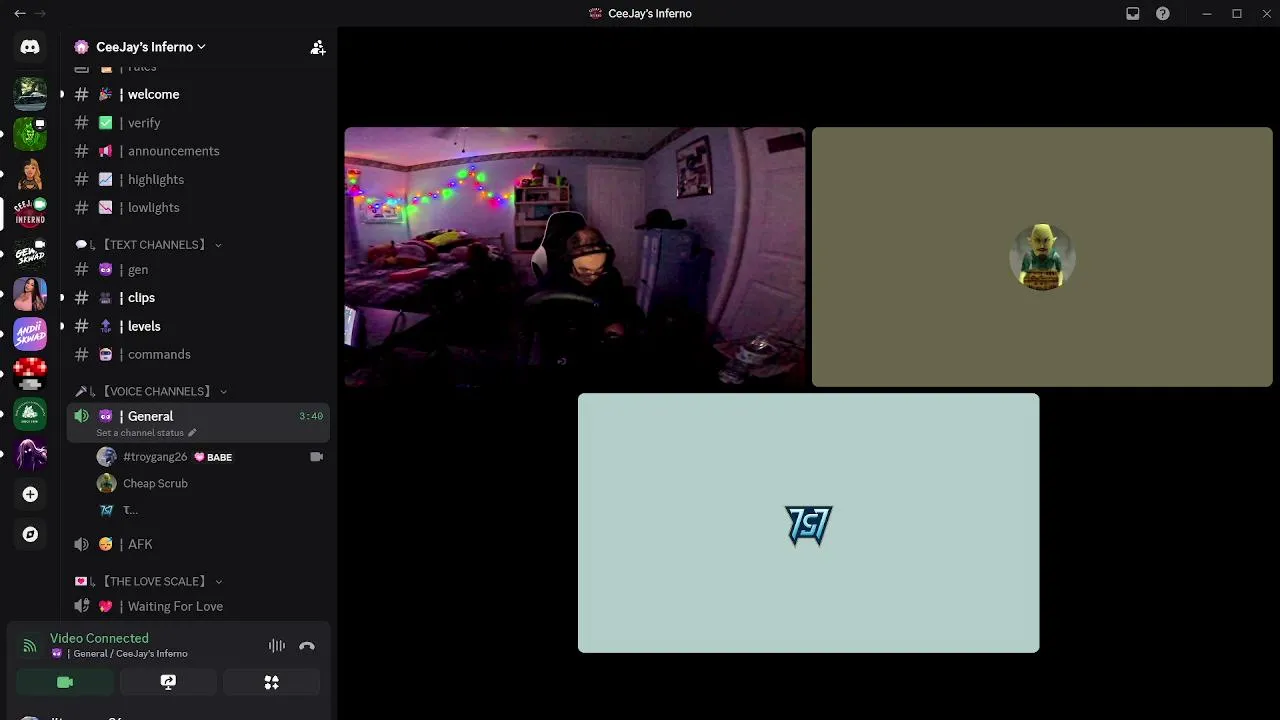Screen dimensions: 1280x720
Task: Disconnect from voice with the phone hang-up icon
Action: (307, 646)
